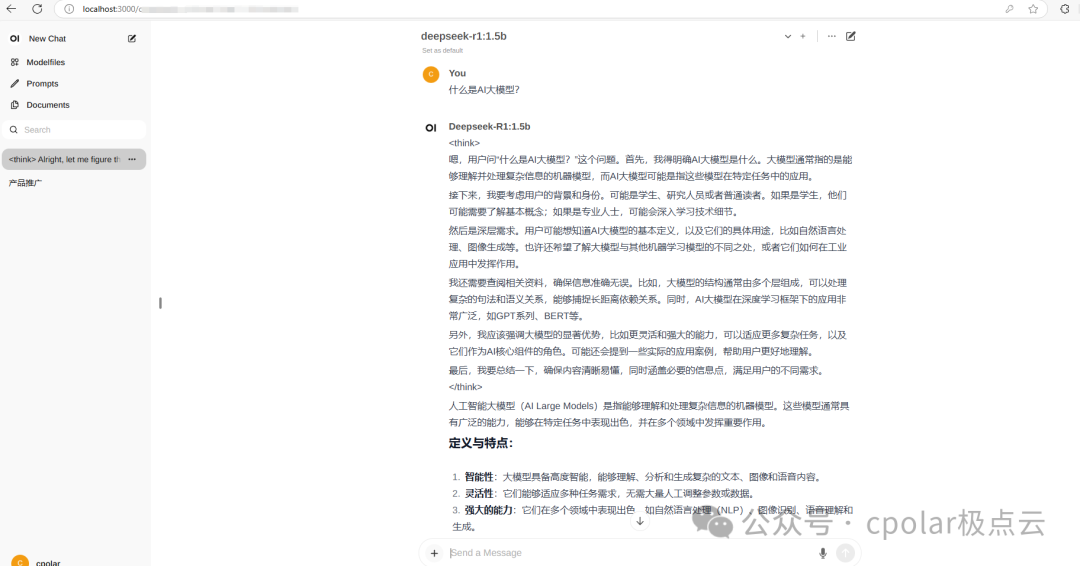The height and width of the screenshot is (566, 1080).
Task: Click the search magnifier icon
Action: (x=13, y=129)
